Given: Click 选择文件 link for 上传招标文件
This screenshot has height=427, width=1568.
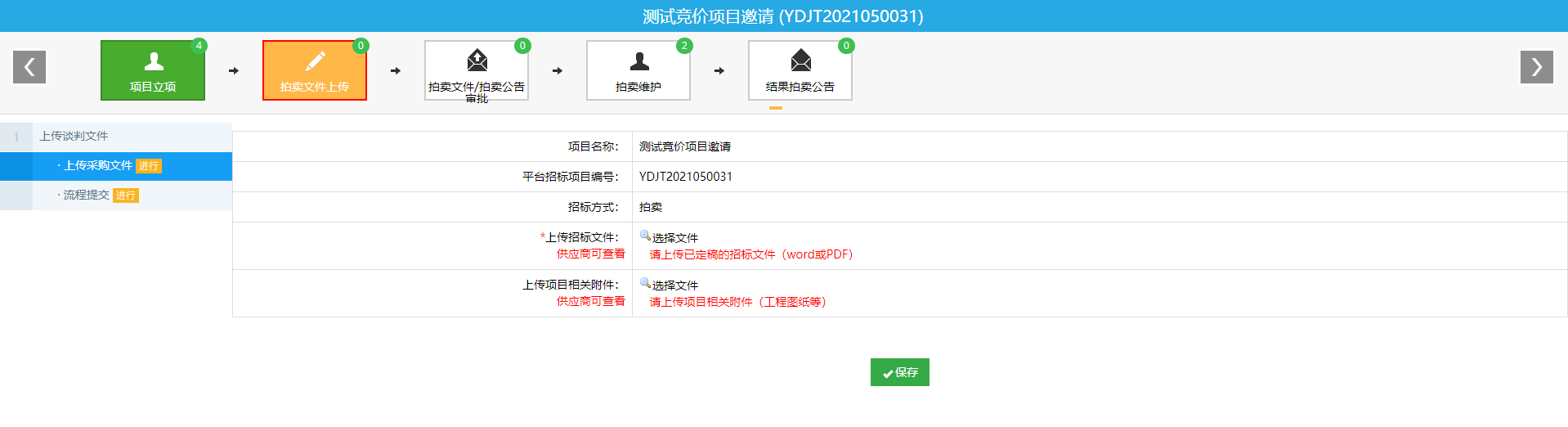Looking at the screenshot, I should coord(675,238).
